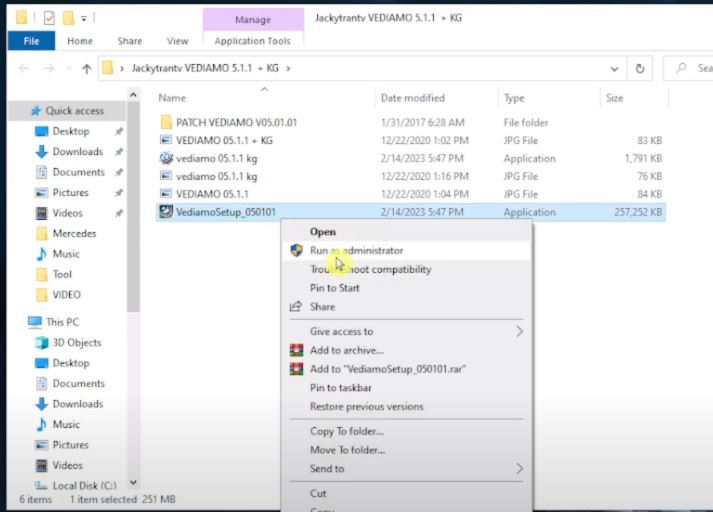Open pinned Downloads under Quick access
This screenshot has width=713, height=512.
[x=77, y=151]
